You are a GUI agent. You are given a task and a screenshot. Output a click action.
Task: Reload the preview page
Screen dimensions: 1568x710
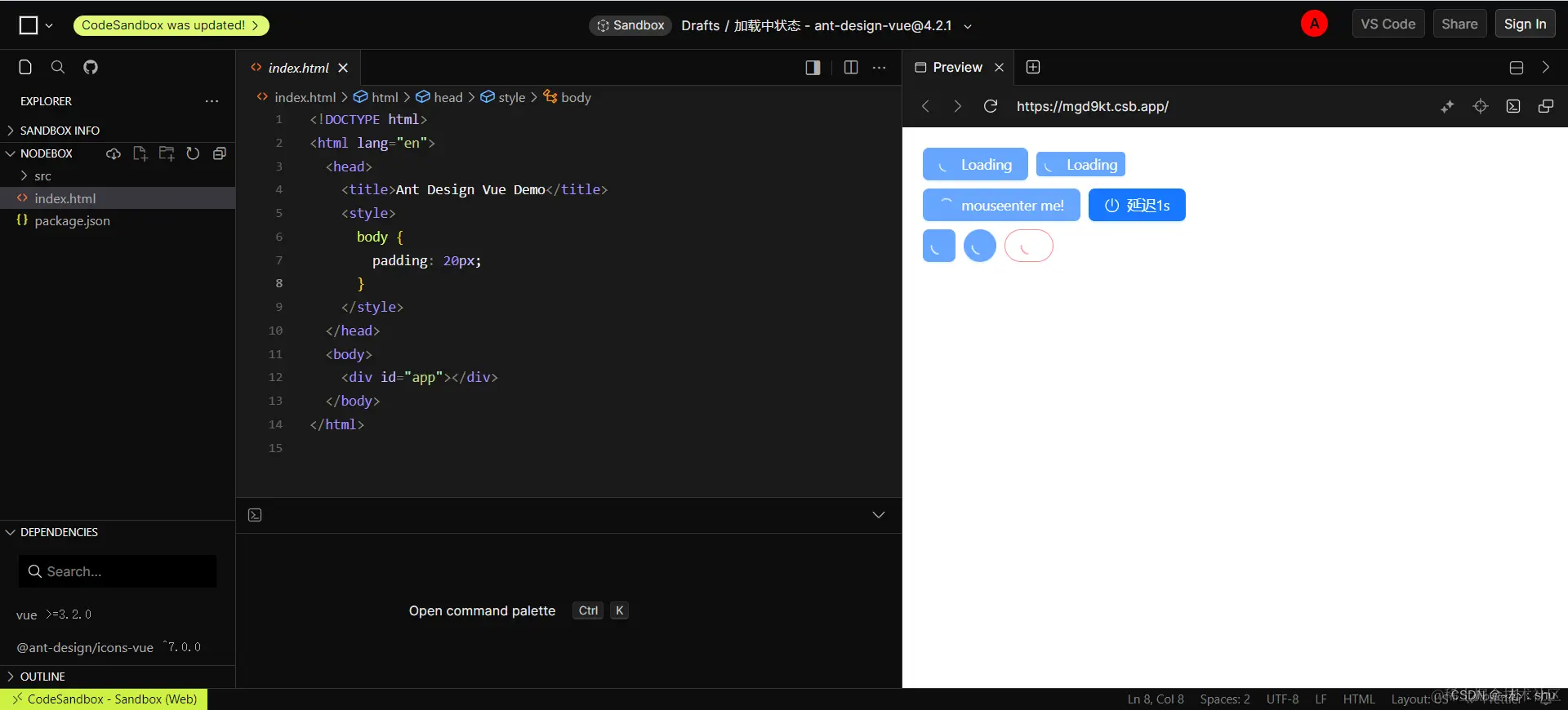click(991, 106)
